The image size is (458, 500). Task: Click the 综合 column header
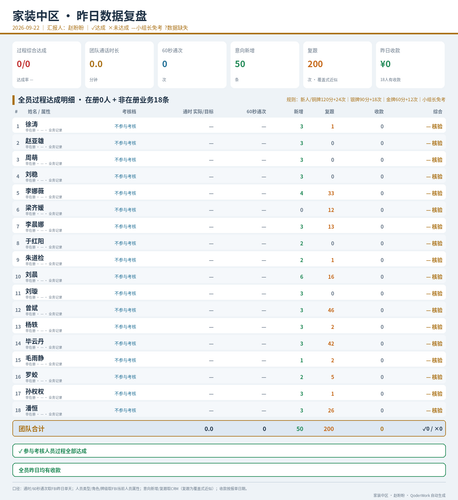coord(438,112)
